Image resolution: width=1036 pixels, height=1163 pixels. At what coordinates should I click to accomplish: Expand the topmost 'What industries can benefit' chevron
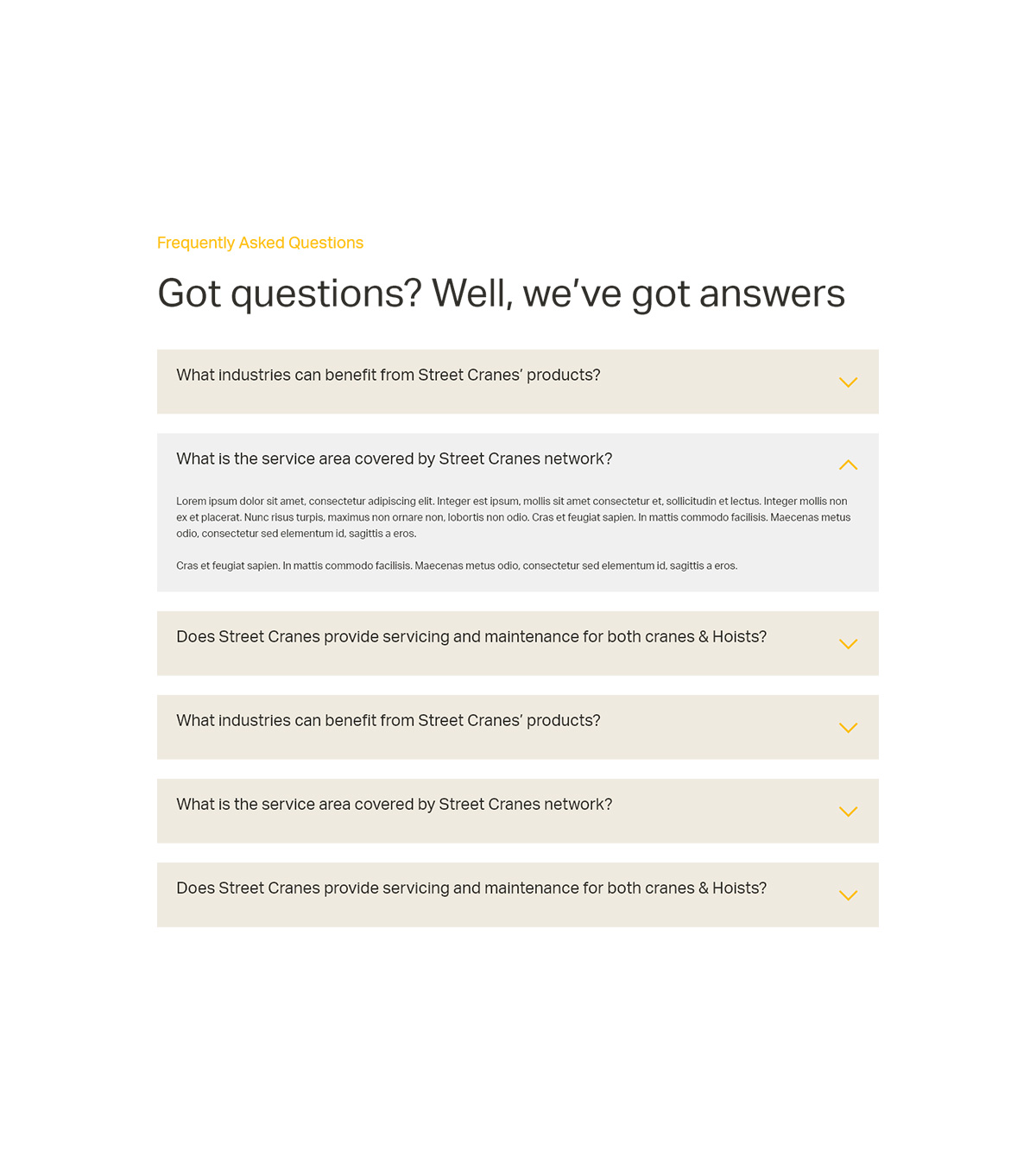pos(848,382)
